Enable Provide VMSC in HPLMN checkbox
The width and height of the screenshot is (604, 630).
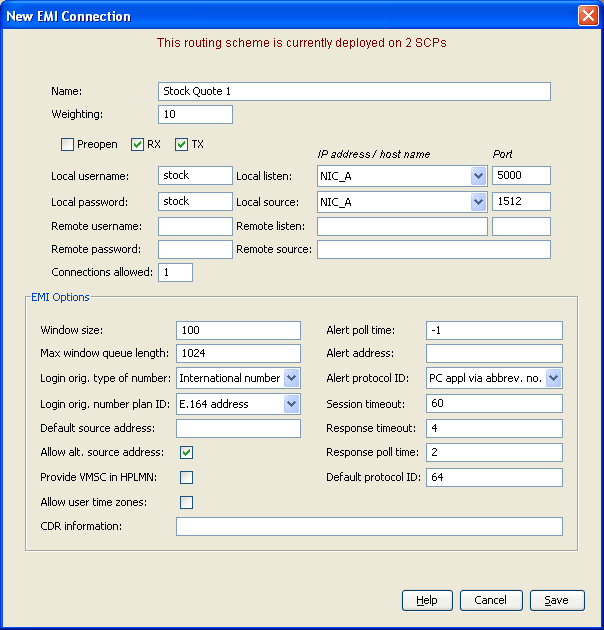coord(186,477)
